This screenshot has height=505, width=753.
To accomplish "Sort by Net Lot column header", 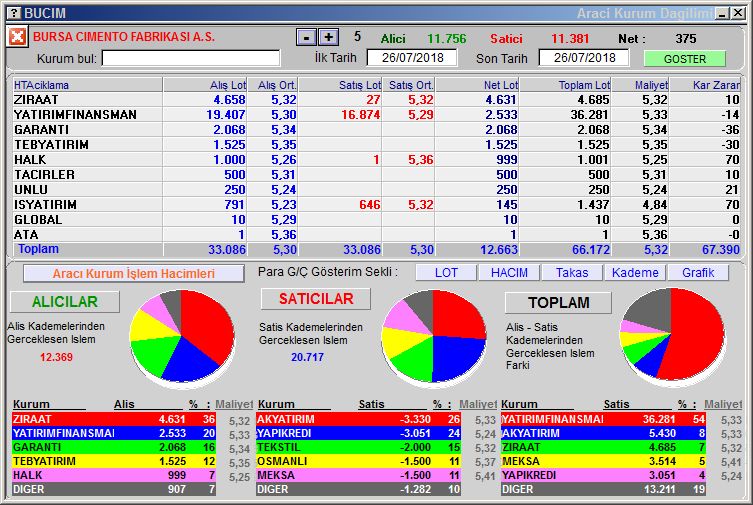I will [477, 85].
